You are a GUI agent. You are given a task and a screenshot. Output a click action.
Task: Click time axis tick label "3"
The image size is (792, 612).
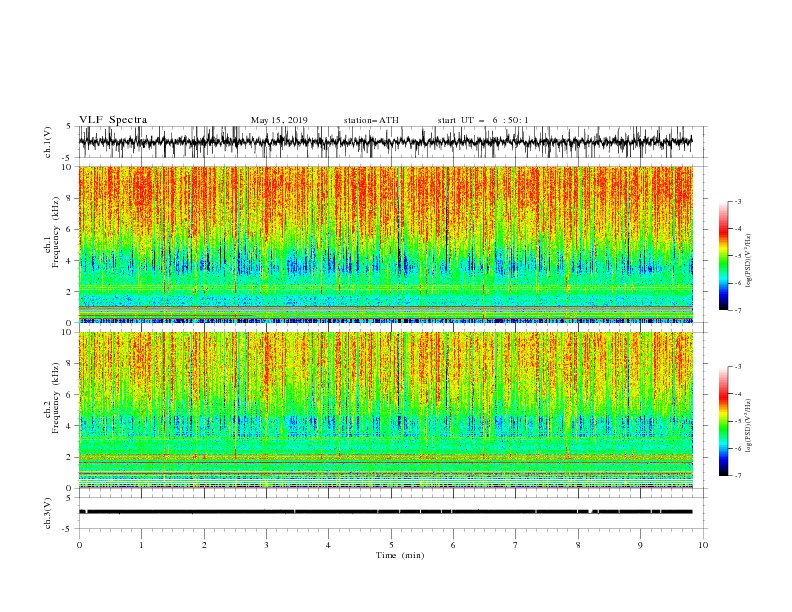pyautogui.click(x=266, y=545)
